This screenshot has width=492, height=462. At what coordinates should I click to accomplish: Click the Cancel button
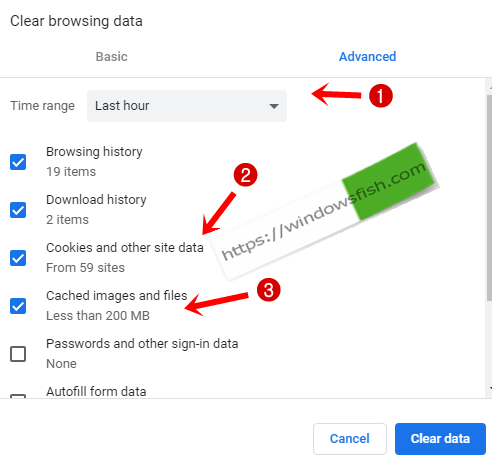click(350, 439)
